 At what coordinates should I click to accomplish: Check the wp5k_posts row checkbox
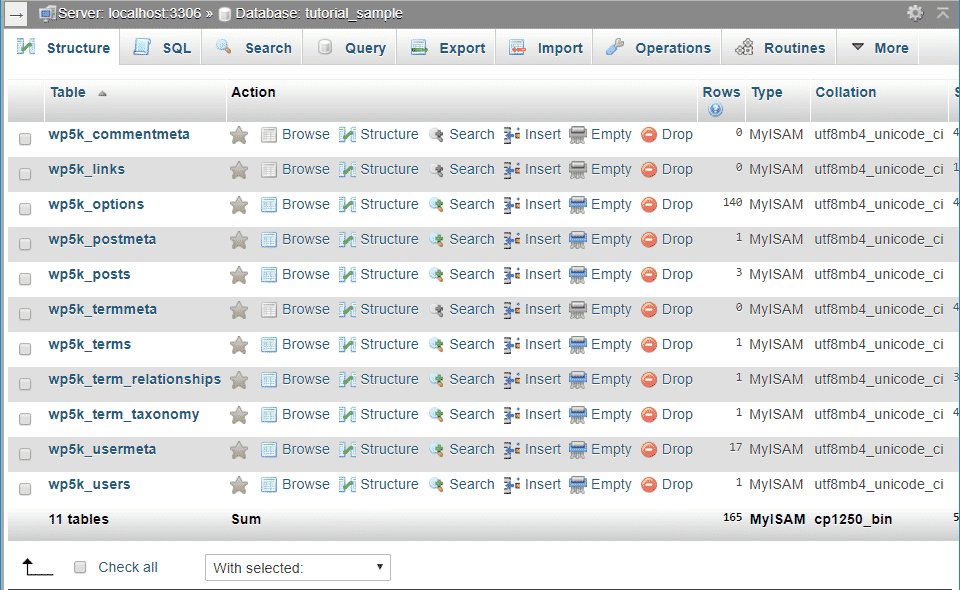[x=25, y=278]
